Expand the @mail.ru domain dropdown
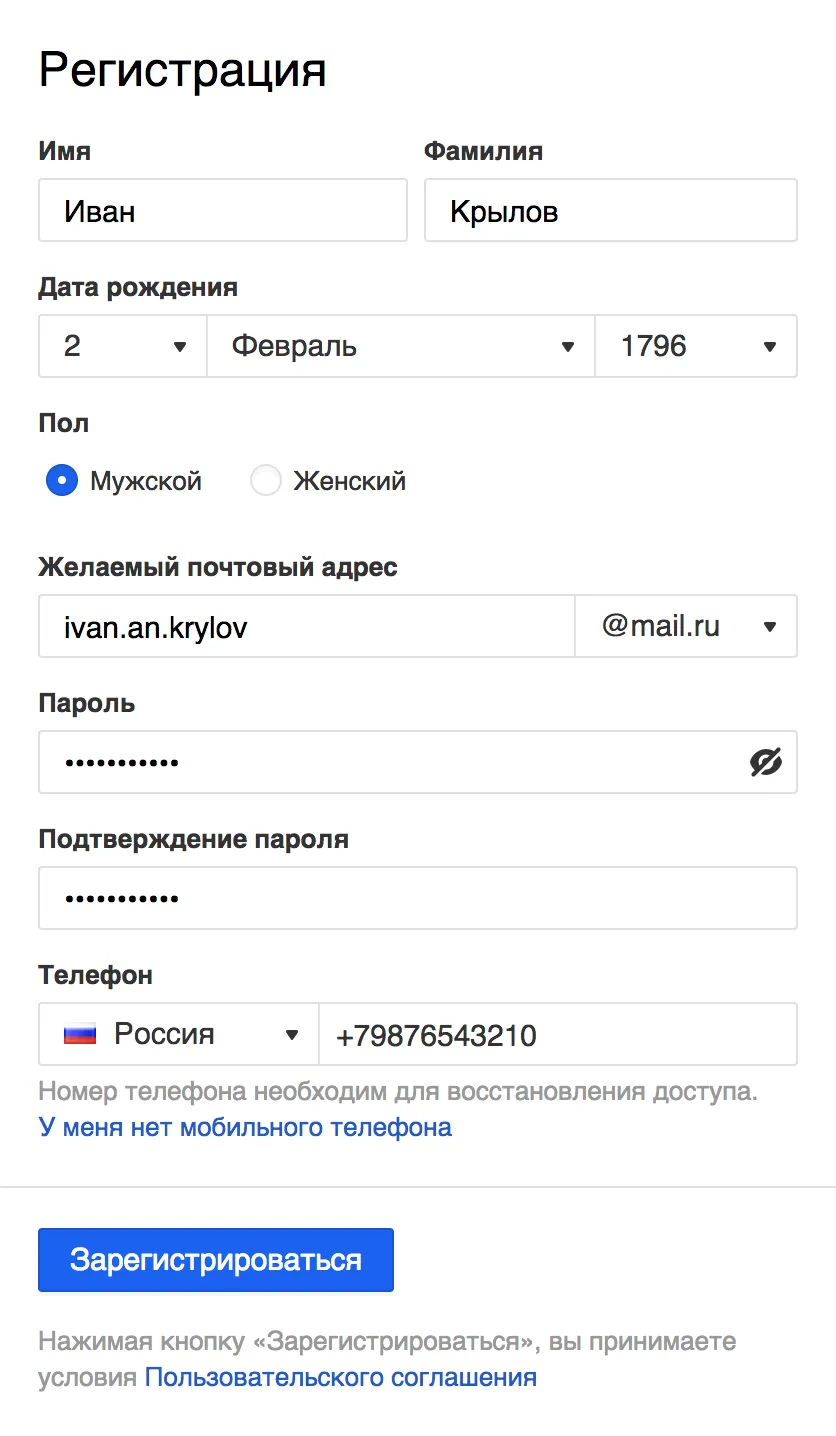Viewport: 836px width, 1436px height. point(687,626)
